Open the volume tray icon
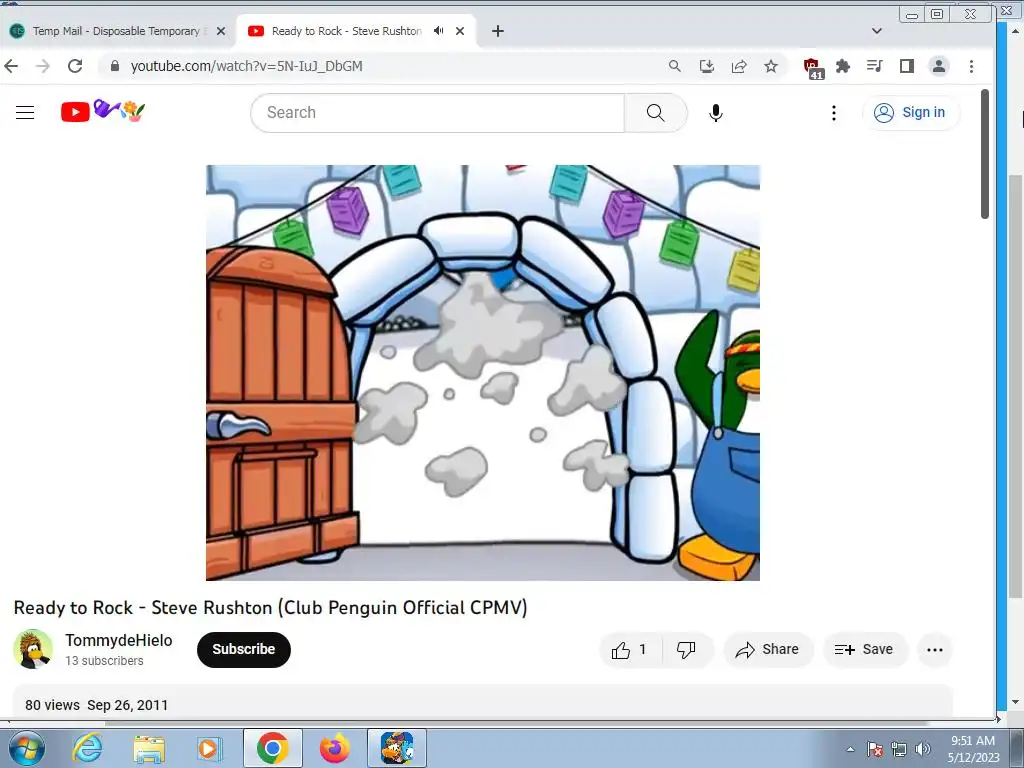 coord(922,749)
